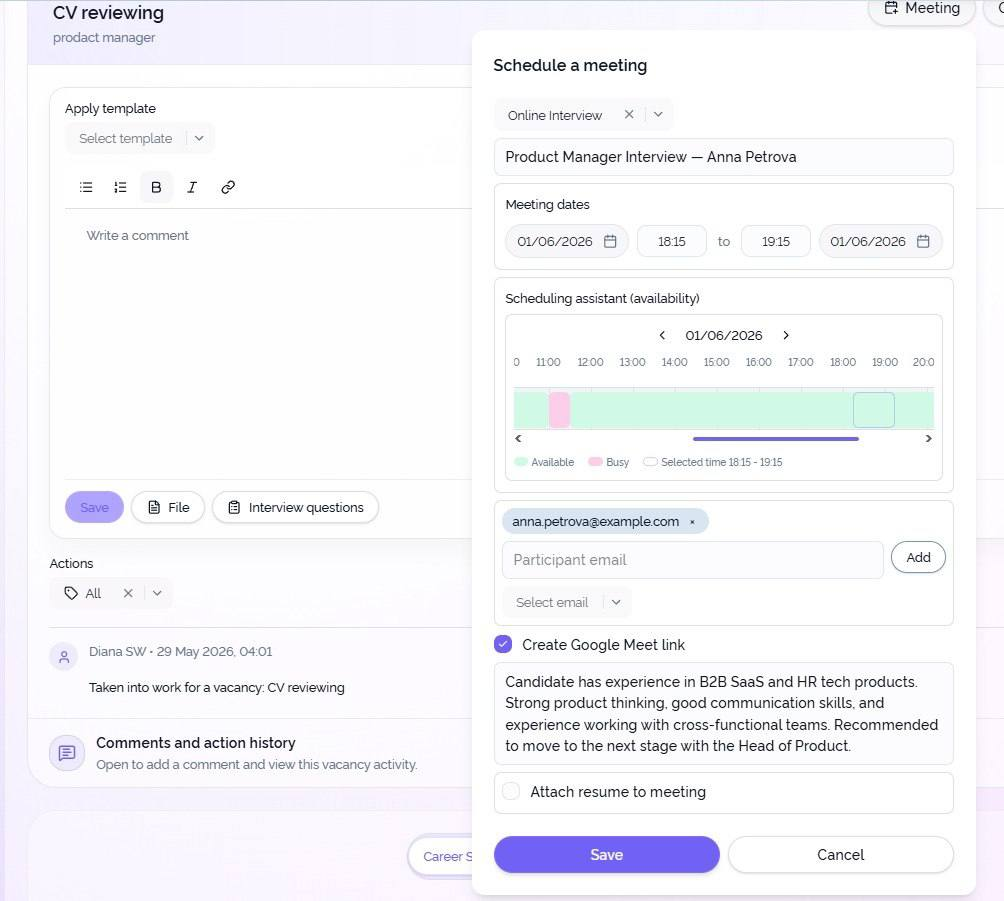
Task: Open the end date calendar picker
Action: 923,241
